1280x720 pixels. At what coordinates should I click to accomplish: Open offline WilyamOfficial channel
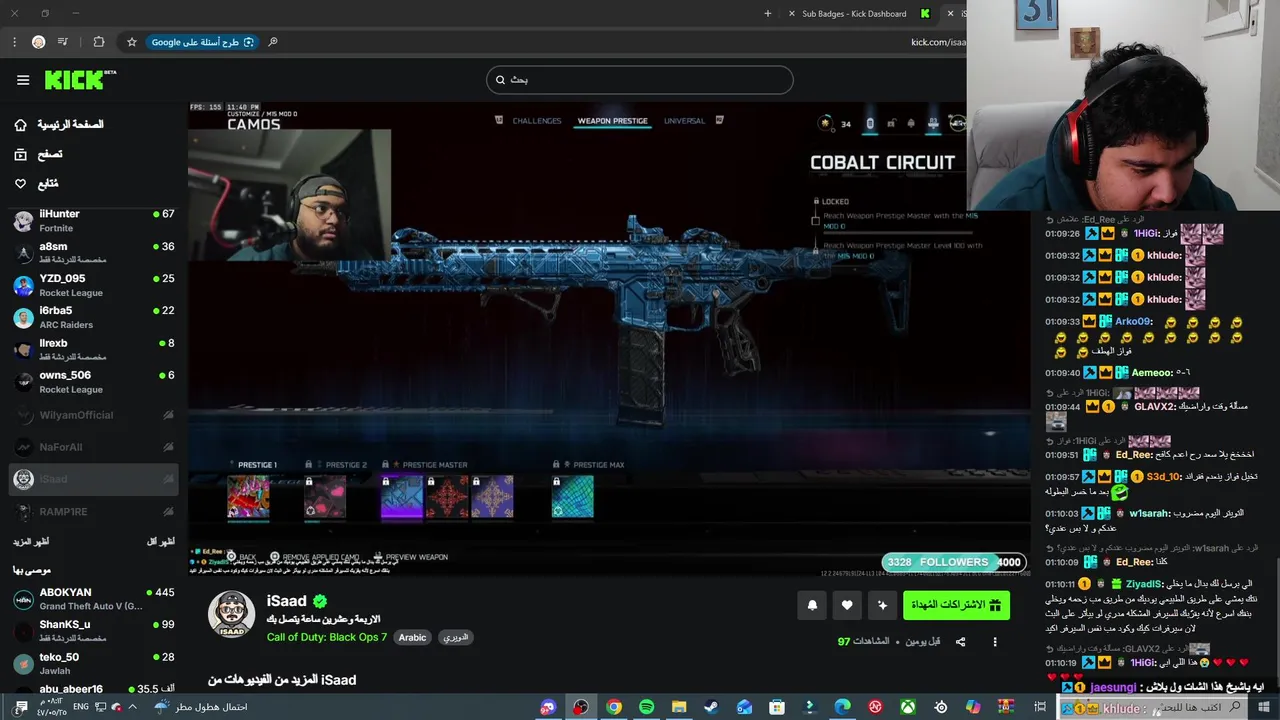click(94, 415)
